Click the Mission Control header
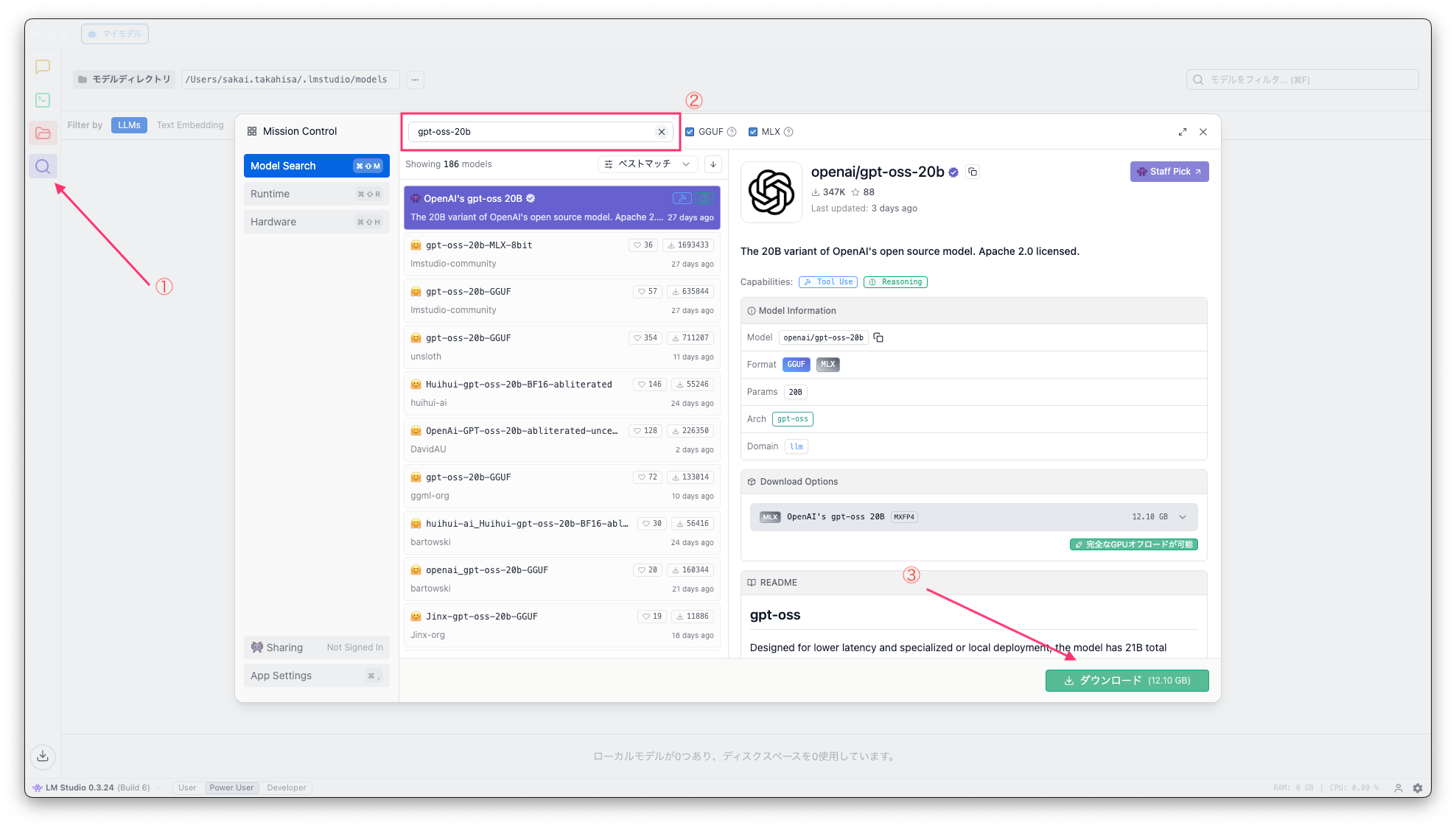This screenshot has width=1456, height=828. [292, 131]
